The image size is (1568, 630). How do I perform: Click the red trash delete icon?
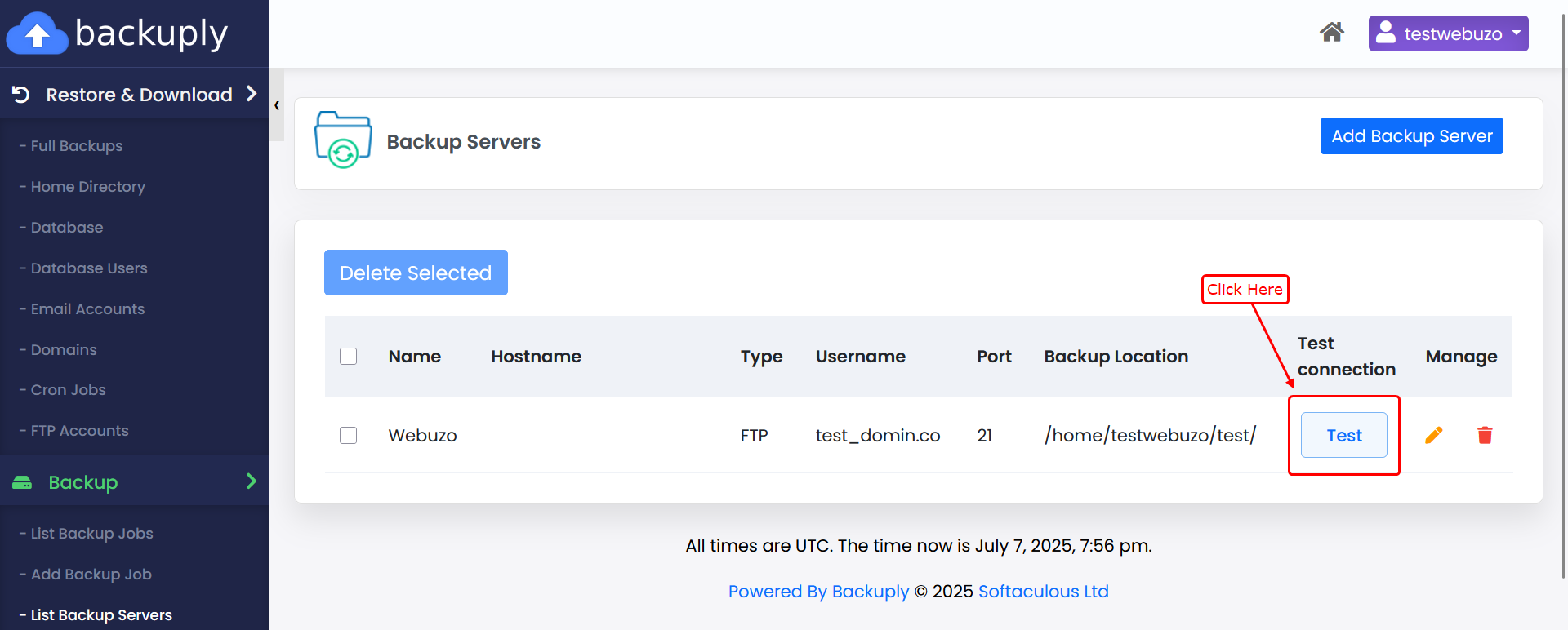(1485, 435)
